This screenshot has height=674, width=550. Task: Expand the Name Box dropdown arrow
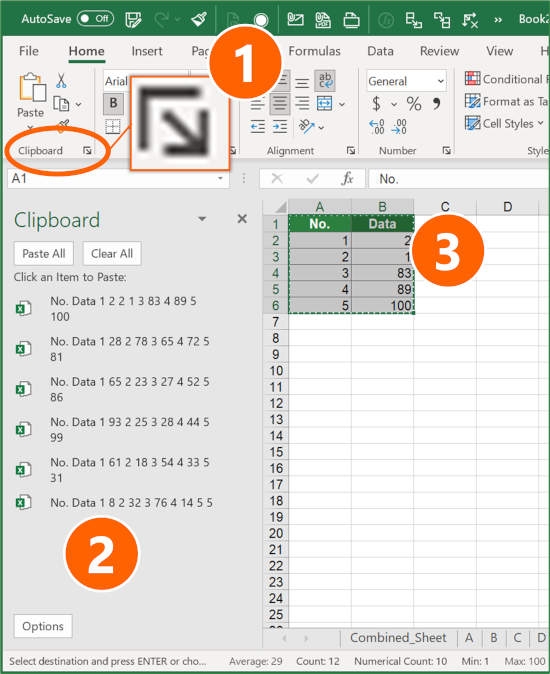[220, 178]
